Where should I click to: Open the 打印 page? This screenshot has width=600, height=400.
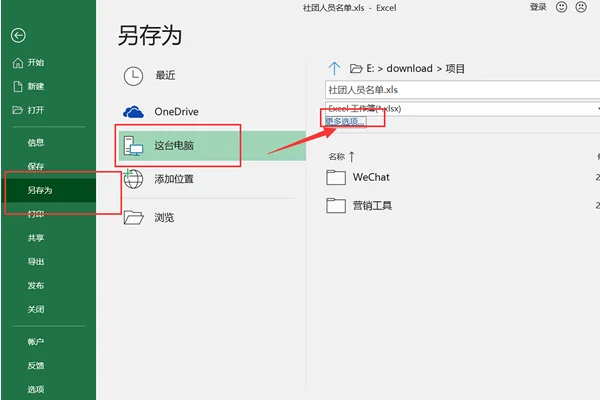pyautogui.click(x=36, y=214)
